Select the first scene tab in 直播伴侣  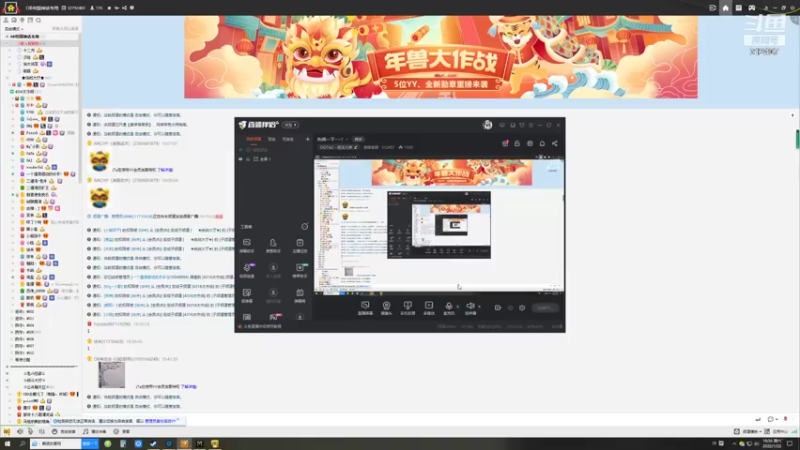[254, 139]
